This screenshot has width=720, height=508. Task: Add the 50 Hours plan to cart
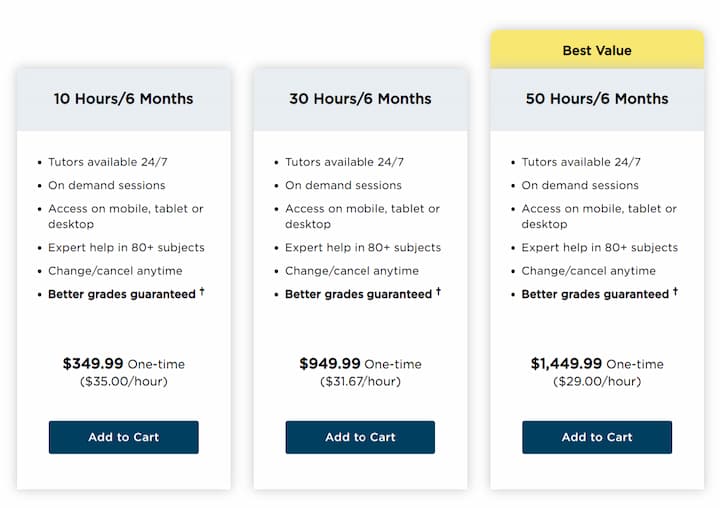597,437
